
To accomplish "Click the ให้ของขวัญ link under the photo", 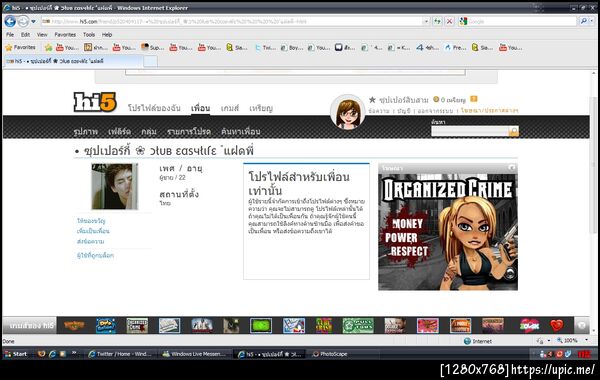I will pos(91,221).
